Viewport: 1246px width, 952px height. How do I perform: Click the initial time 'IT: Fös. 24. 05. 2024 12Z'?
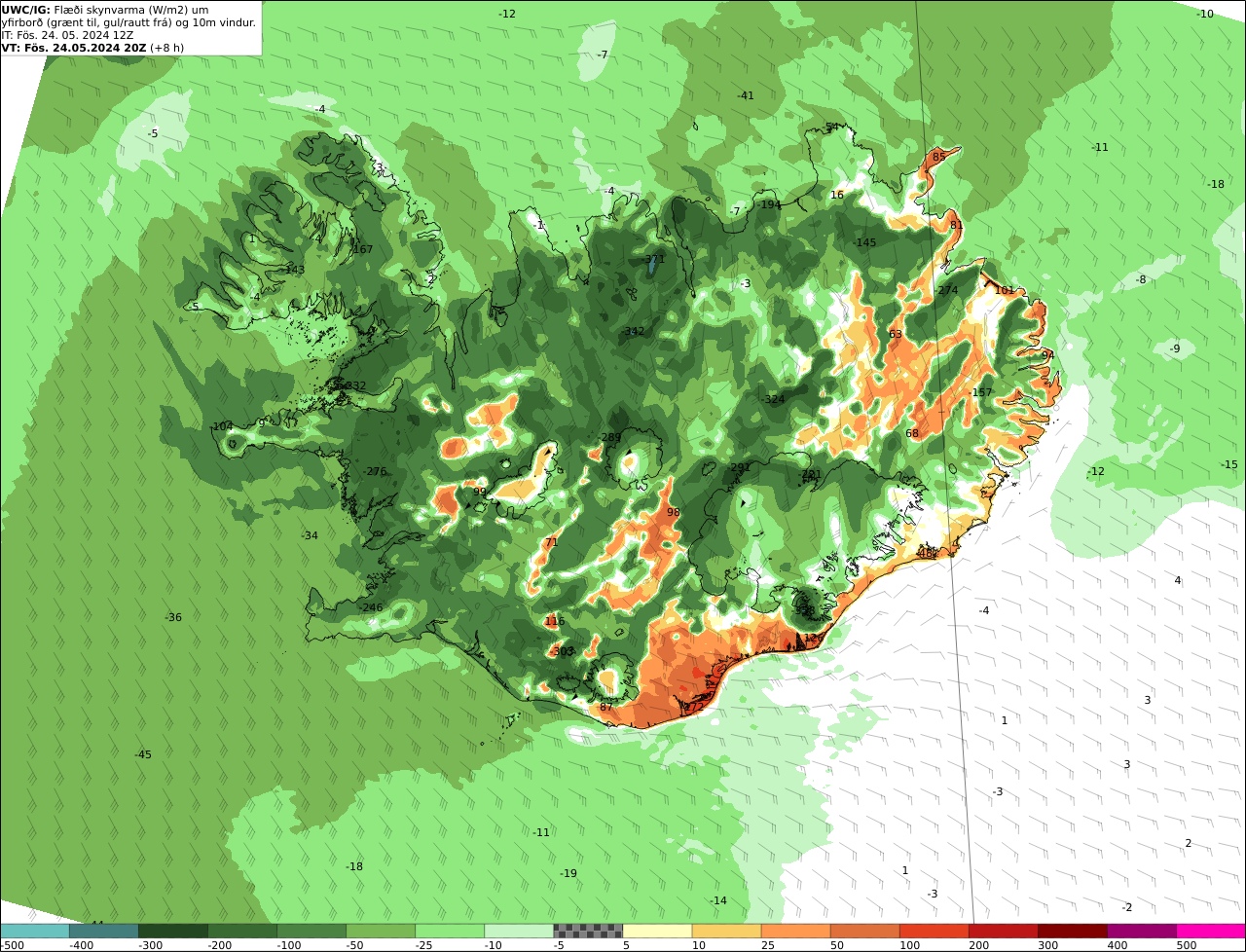click(x=68, y=34)
